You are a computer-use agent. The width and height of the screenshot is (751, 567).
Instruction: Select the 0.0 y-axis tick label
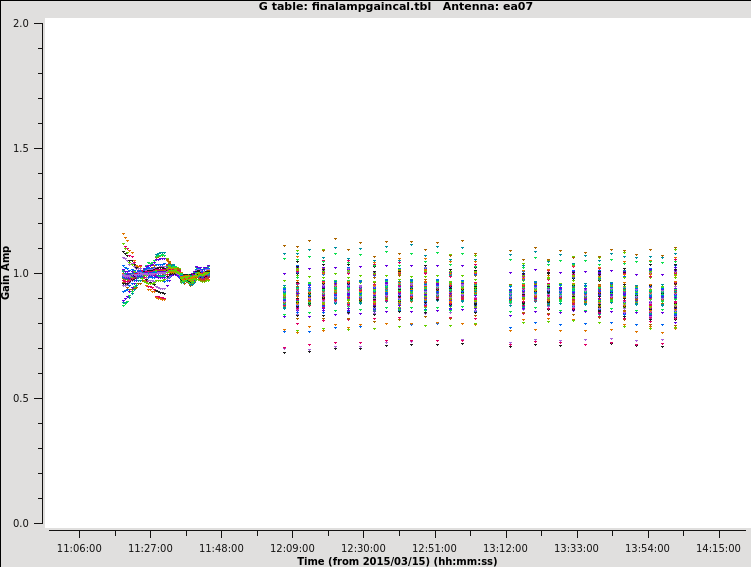[20, 523]
